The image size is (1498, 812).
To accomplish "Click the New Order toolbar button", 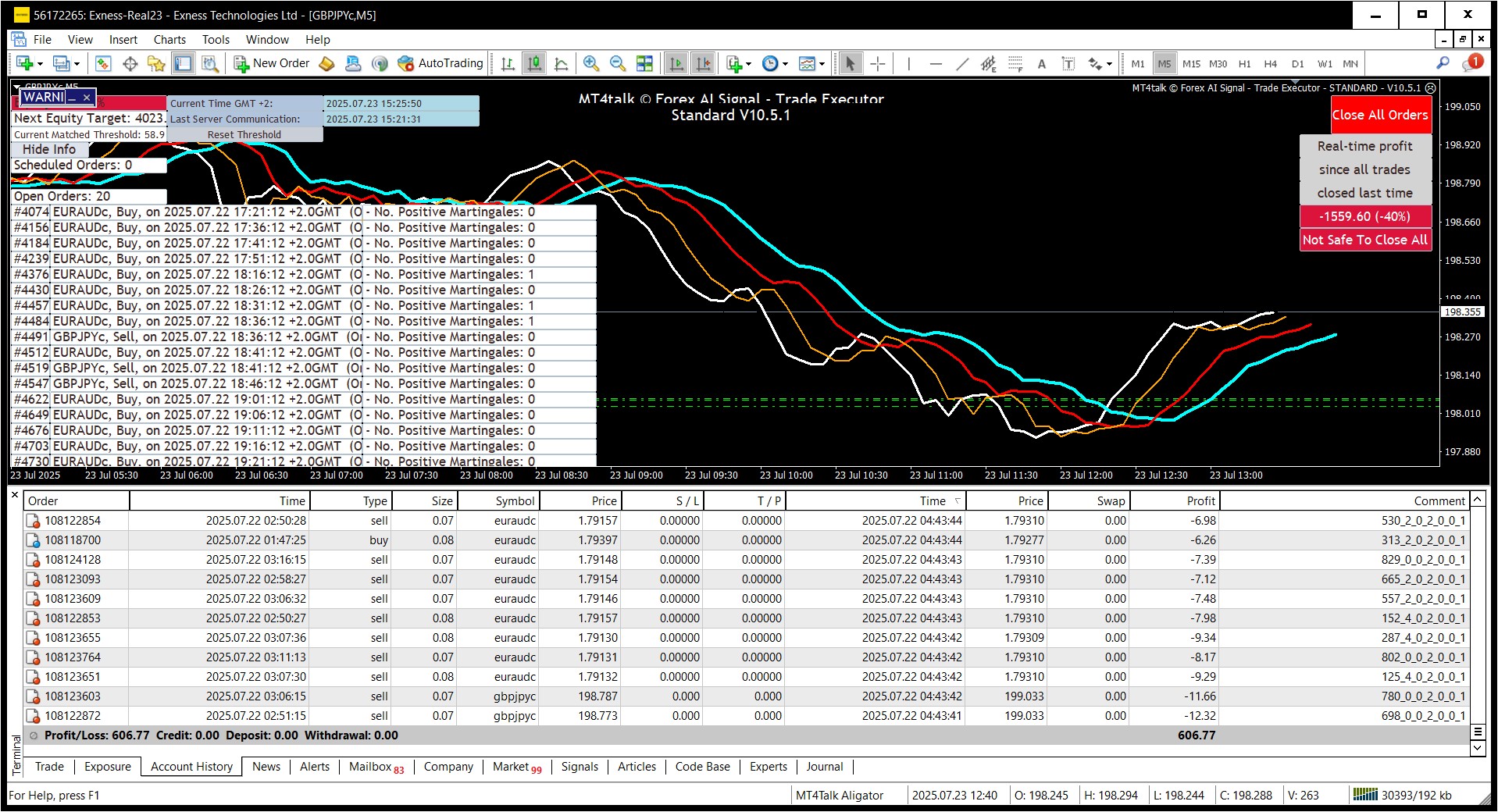I will (x=272, y=64).
